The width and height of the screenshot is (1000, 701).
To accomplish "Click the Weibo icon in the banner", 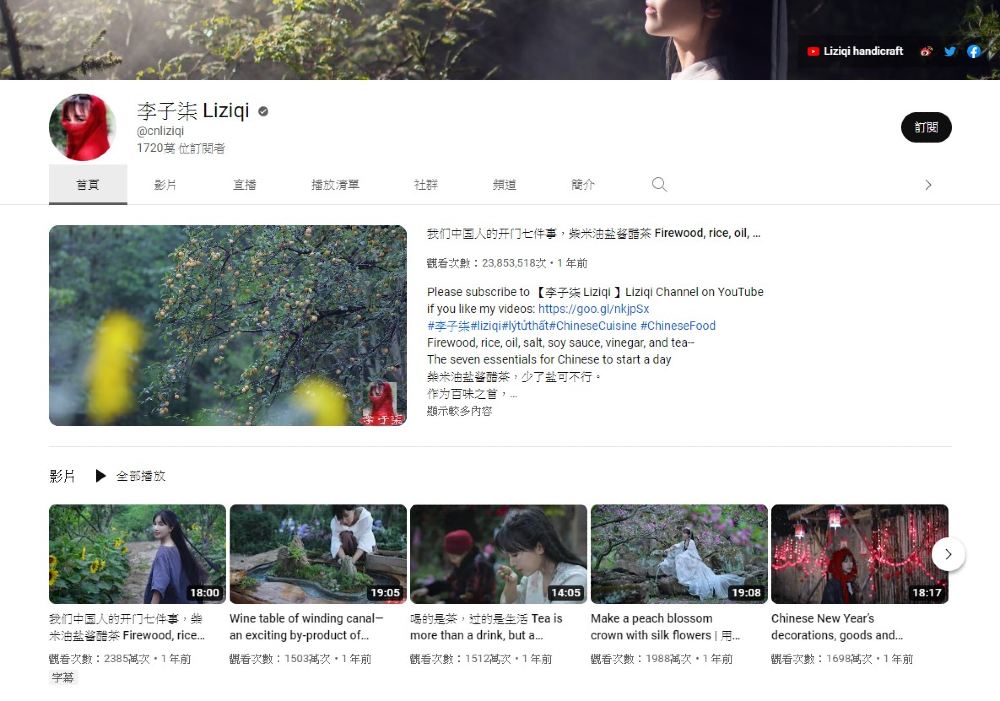I will pyautogui.click(x=926, y=51).
